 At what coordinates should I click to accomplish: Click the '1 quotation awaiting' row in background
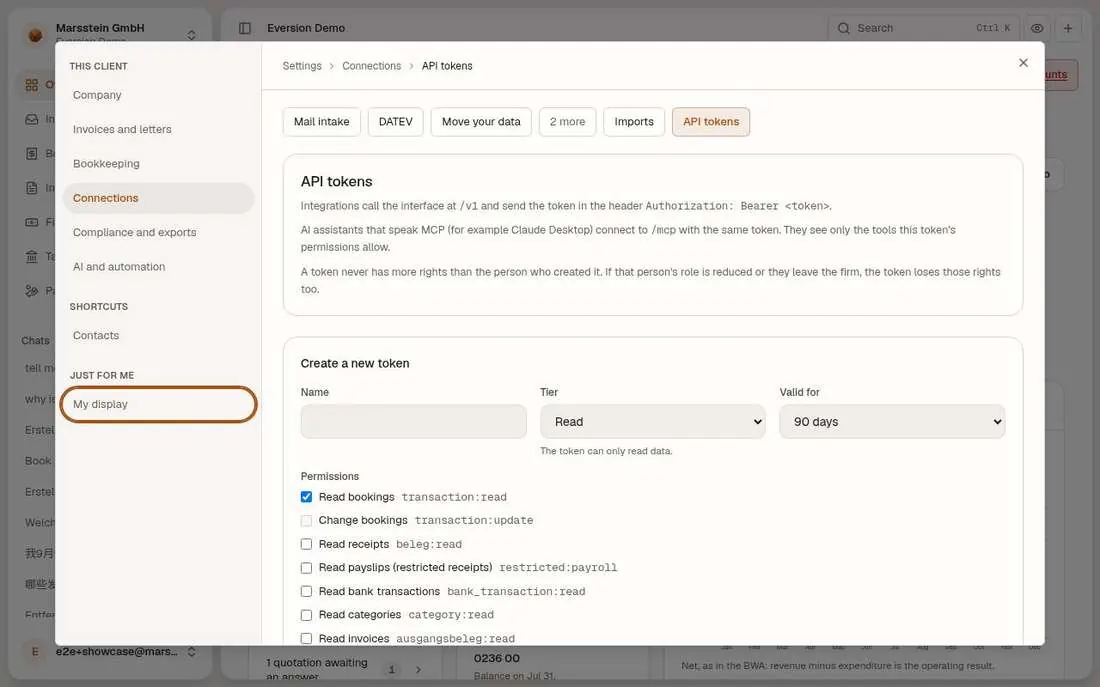(x=344, y=669)
